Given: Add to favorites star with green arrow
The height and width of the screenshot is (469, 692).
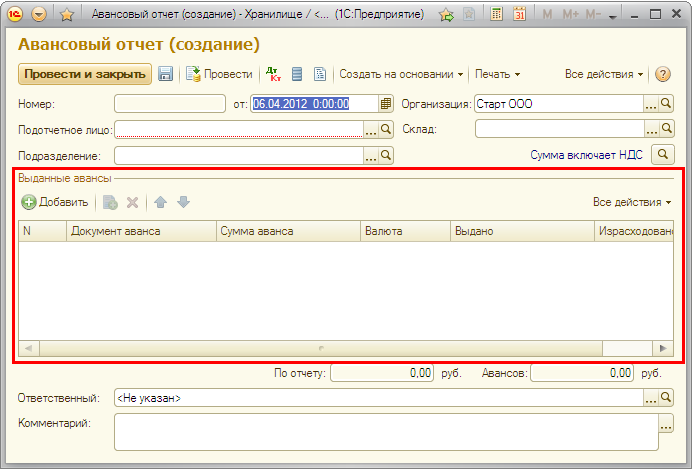Looking at the screenshot, I should [x=446, y=15].
